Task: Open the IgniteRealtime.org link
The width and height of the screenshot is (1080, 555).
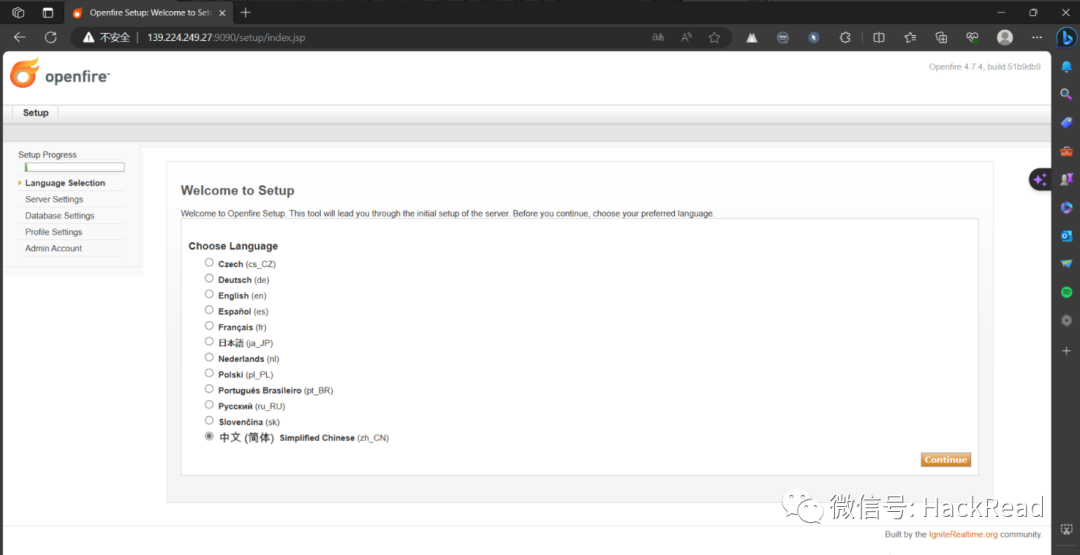Action: click(963, 534)
